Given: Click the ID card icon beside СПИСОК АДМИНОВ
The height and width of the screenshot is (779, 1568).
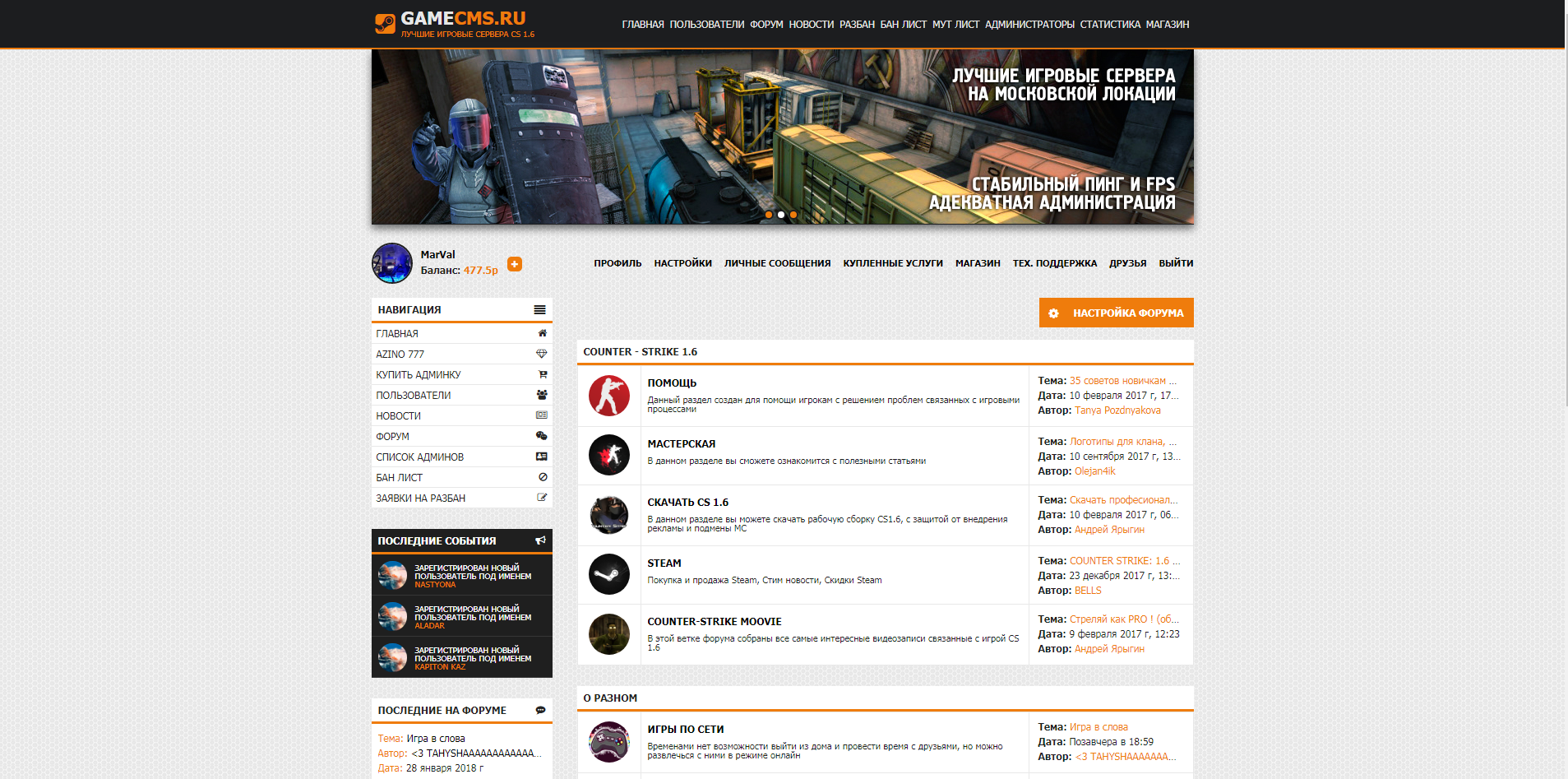Looking at the screenshot, I should (x=542, y=457).
